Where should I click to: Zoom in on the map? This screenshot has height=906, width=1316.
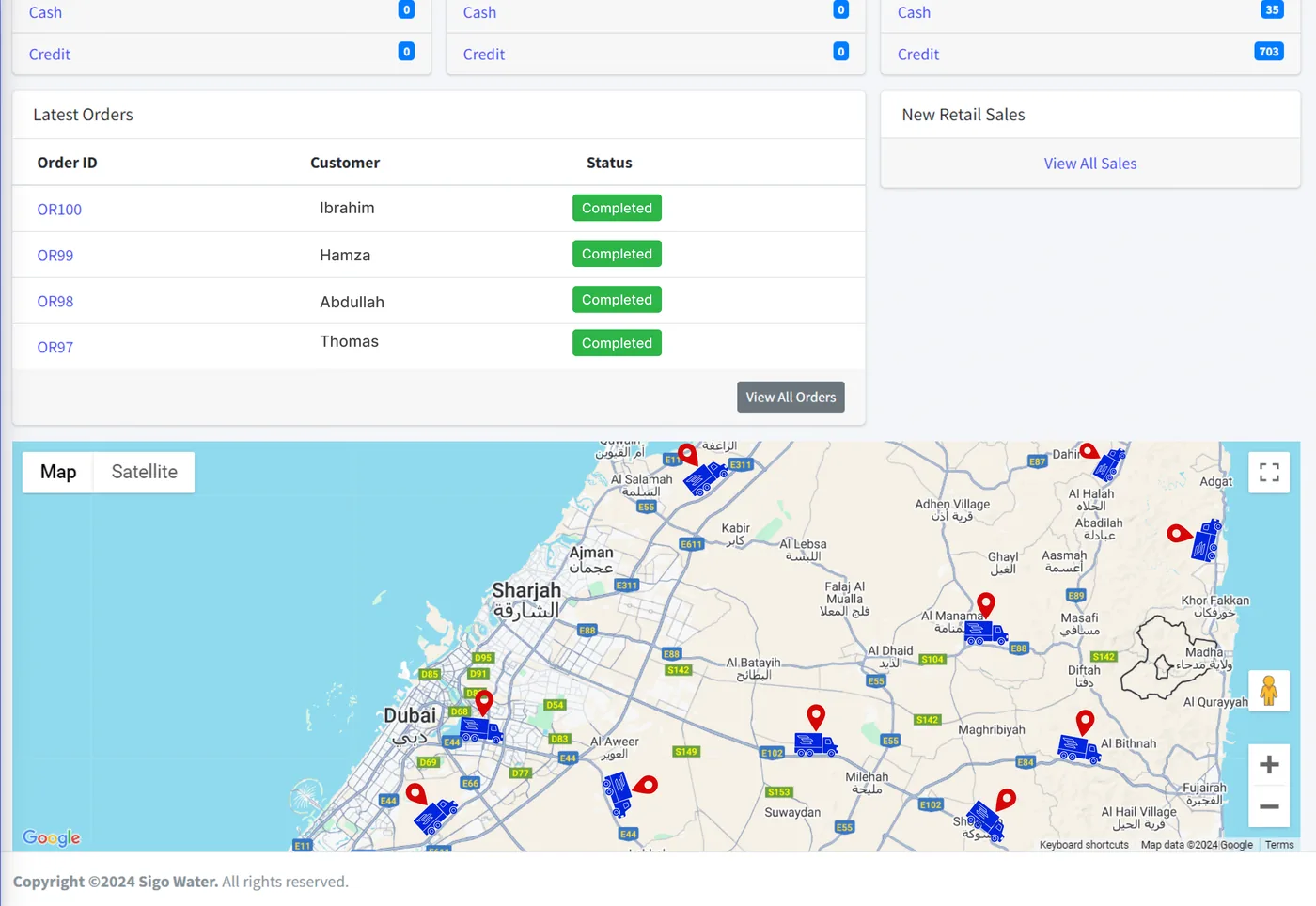coord(1269,765)
